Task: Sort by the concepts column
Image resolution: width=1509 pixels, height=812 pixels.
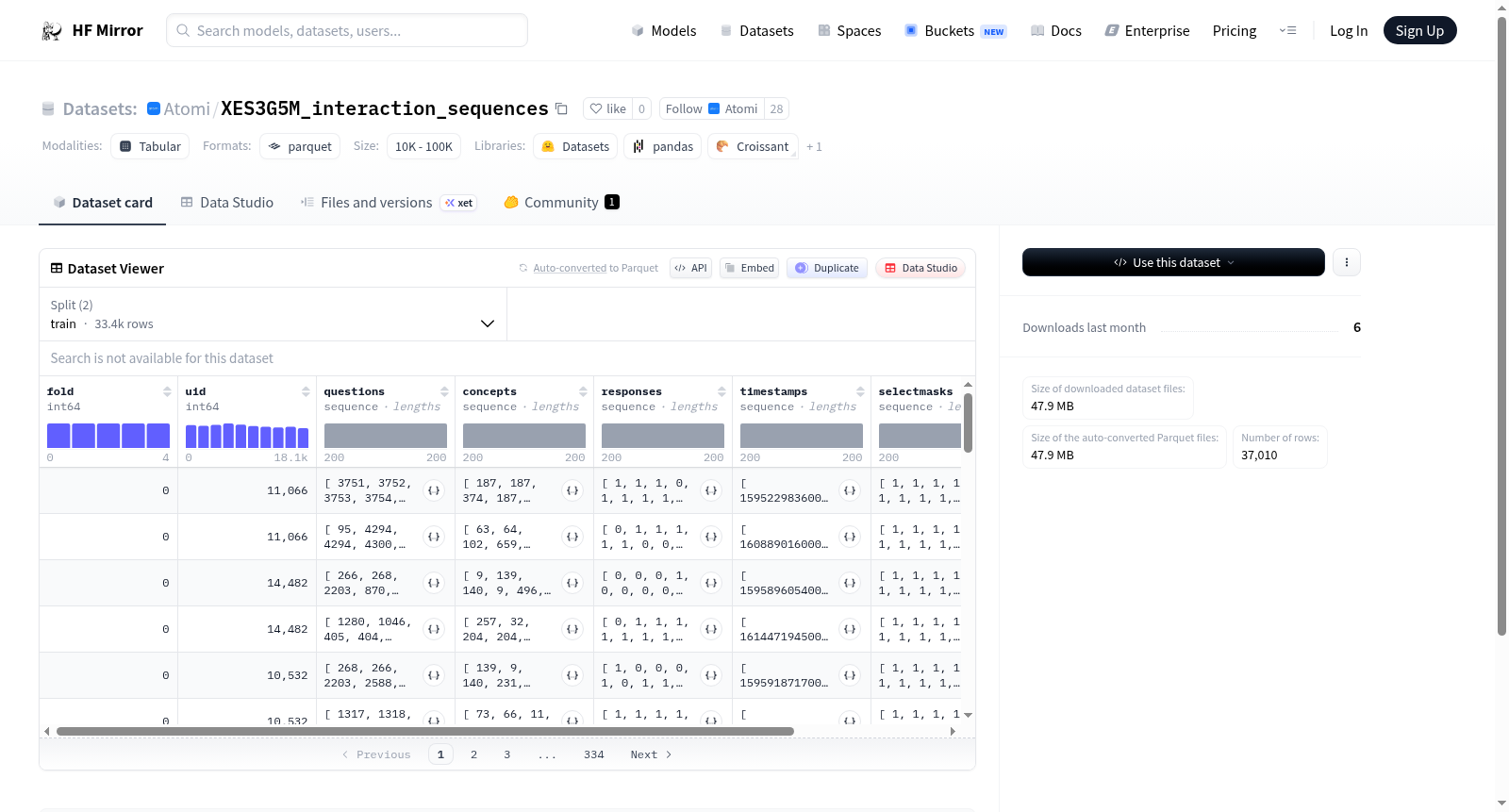Action: tap(583, 391)
